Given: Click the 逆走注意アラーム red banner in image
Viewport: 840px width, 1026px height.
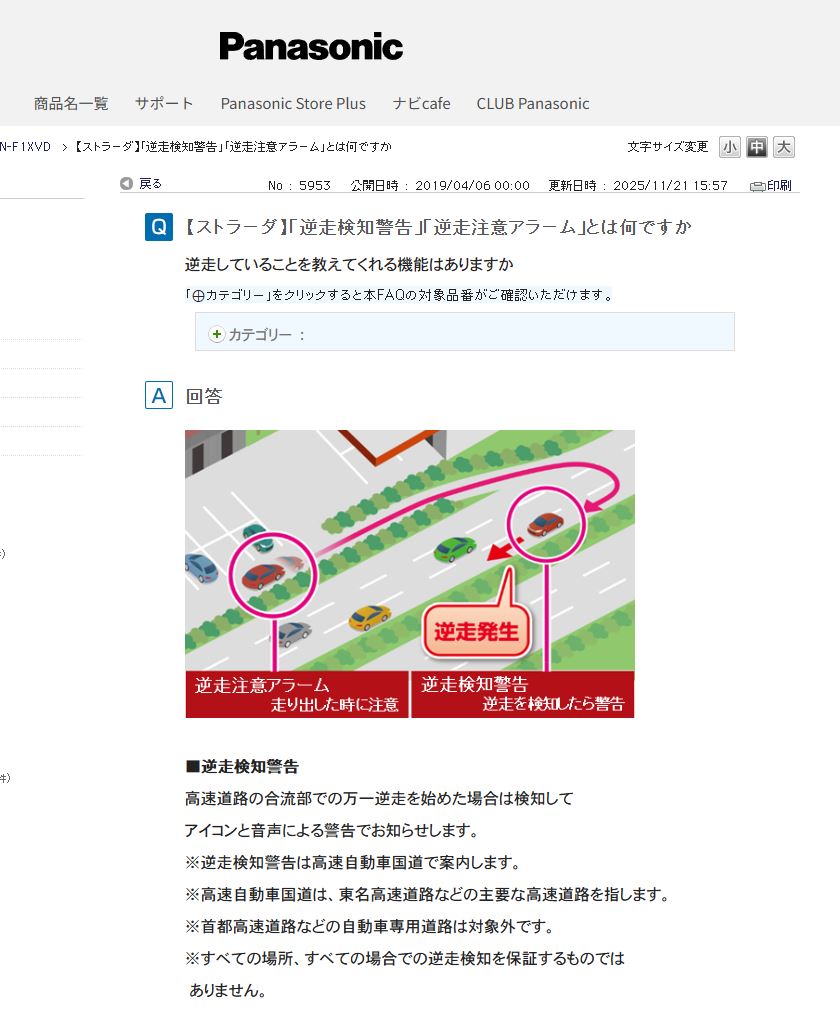Looking at the screenshot, I should click(297, 694).
